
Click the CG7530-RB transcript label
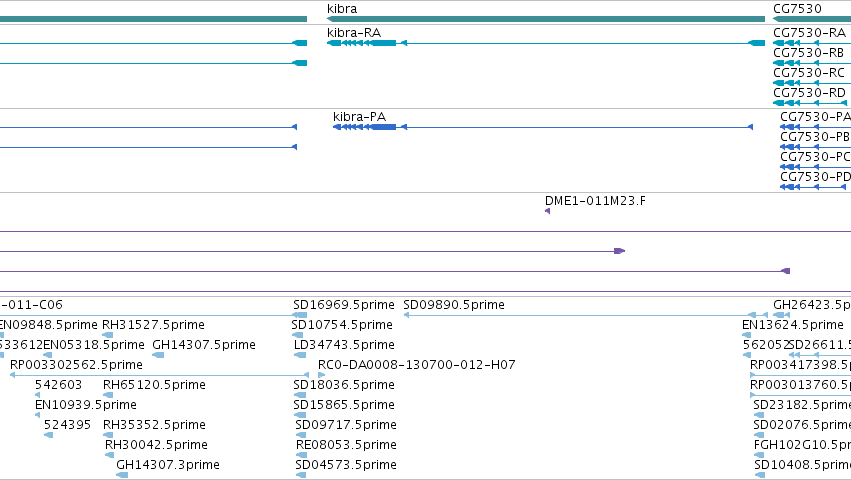tap(809, 53)
